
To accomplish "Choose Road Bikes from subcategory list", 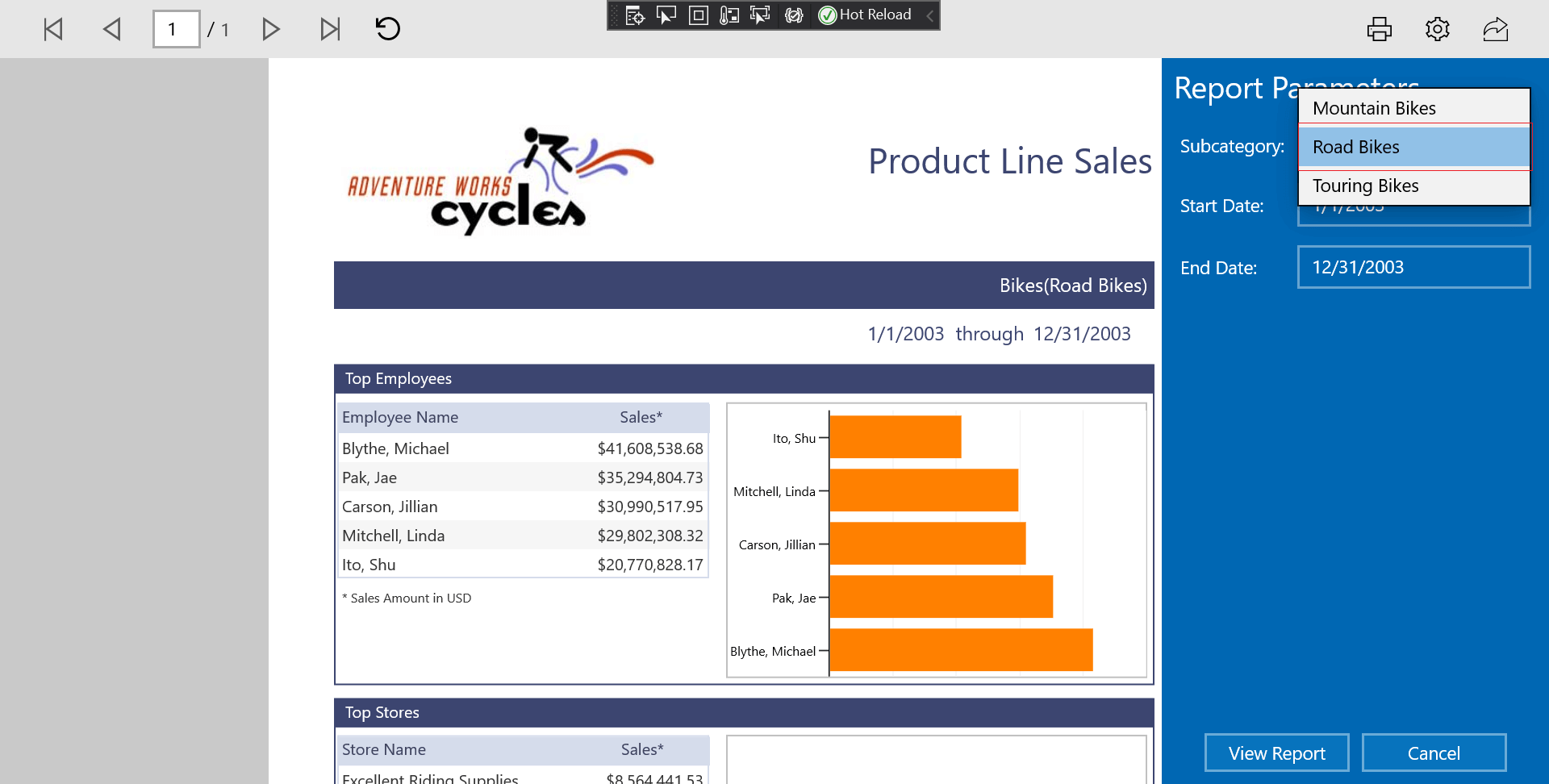I will [x=1414, y=147].
